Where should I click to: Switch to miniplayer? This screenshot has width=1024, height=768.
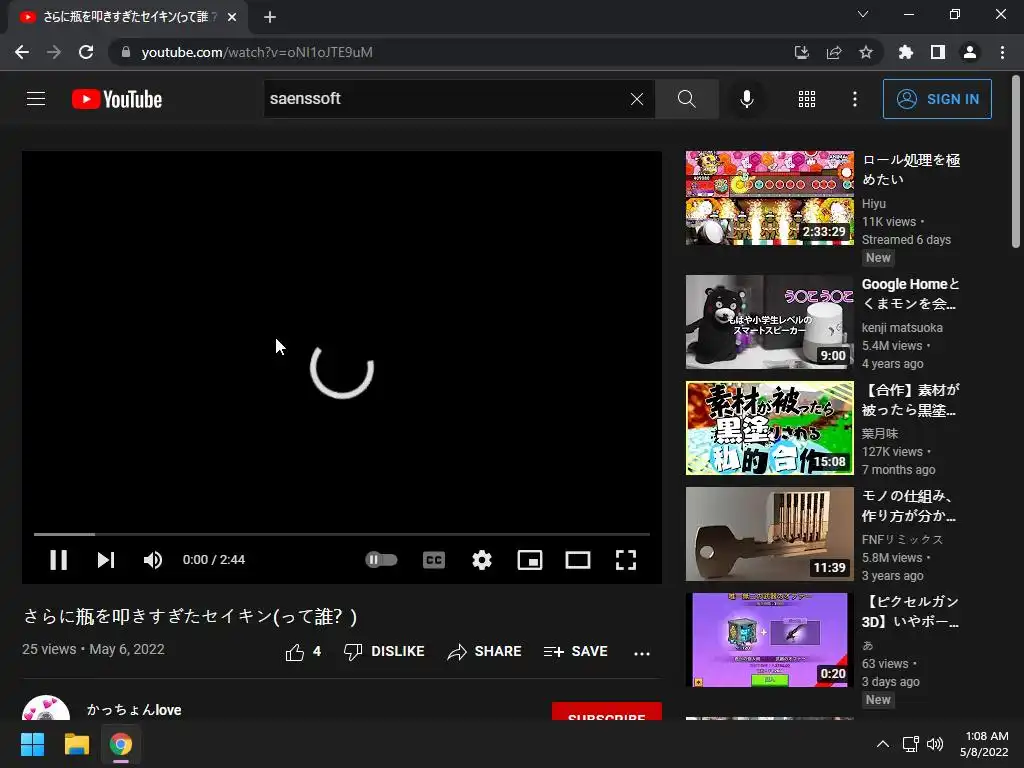point(530,560)
